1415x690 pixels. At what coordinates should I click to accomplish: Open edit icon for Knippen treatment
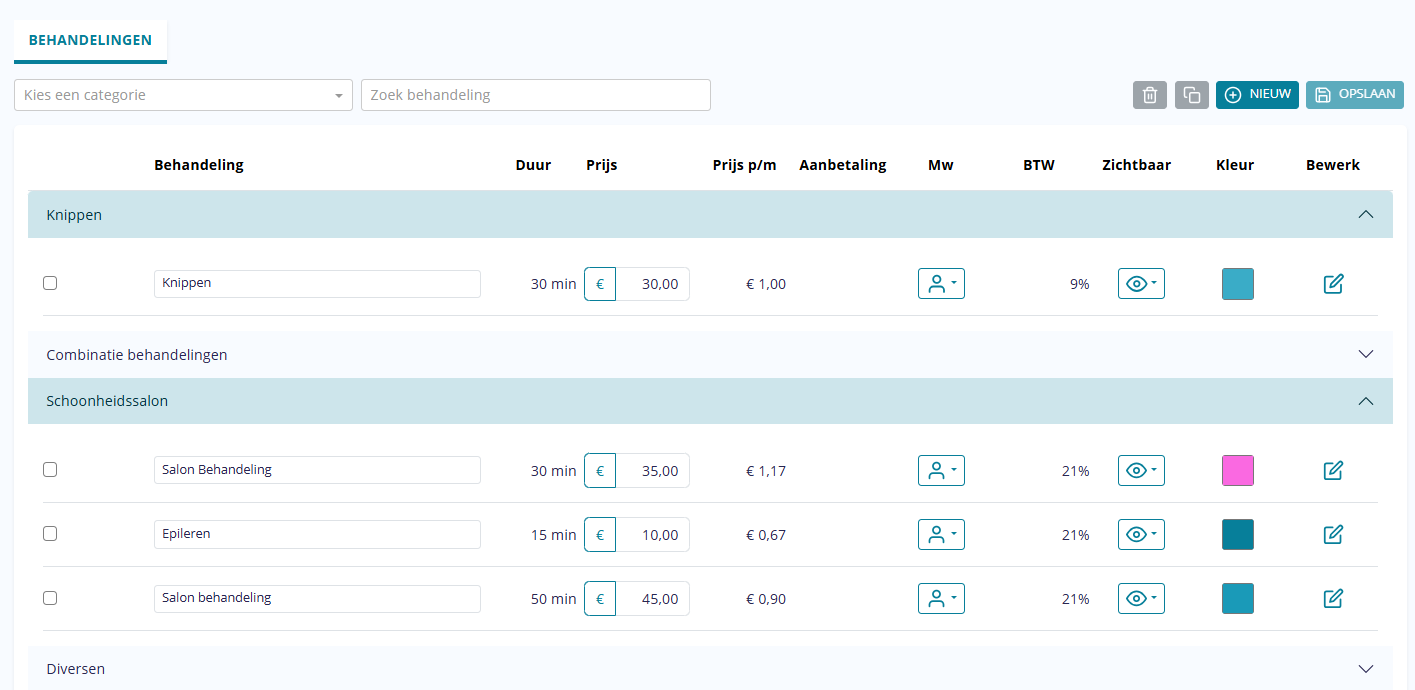1333,284
